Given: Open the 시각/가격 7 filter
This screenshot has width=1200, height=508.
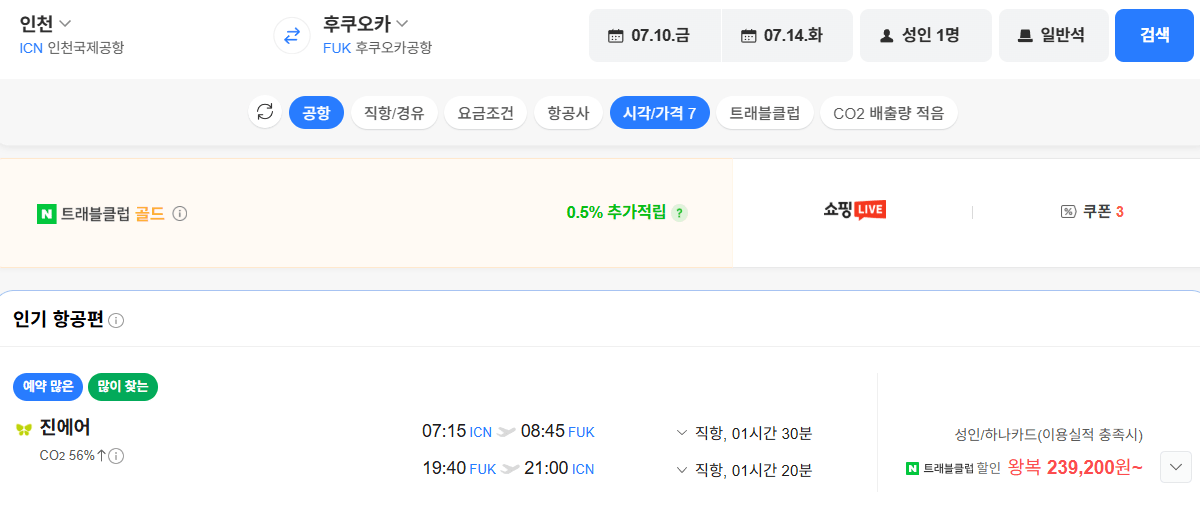Looking at the screenshot, I should (660, 113).
